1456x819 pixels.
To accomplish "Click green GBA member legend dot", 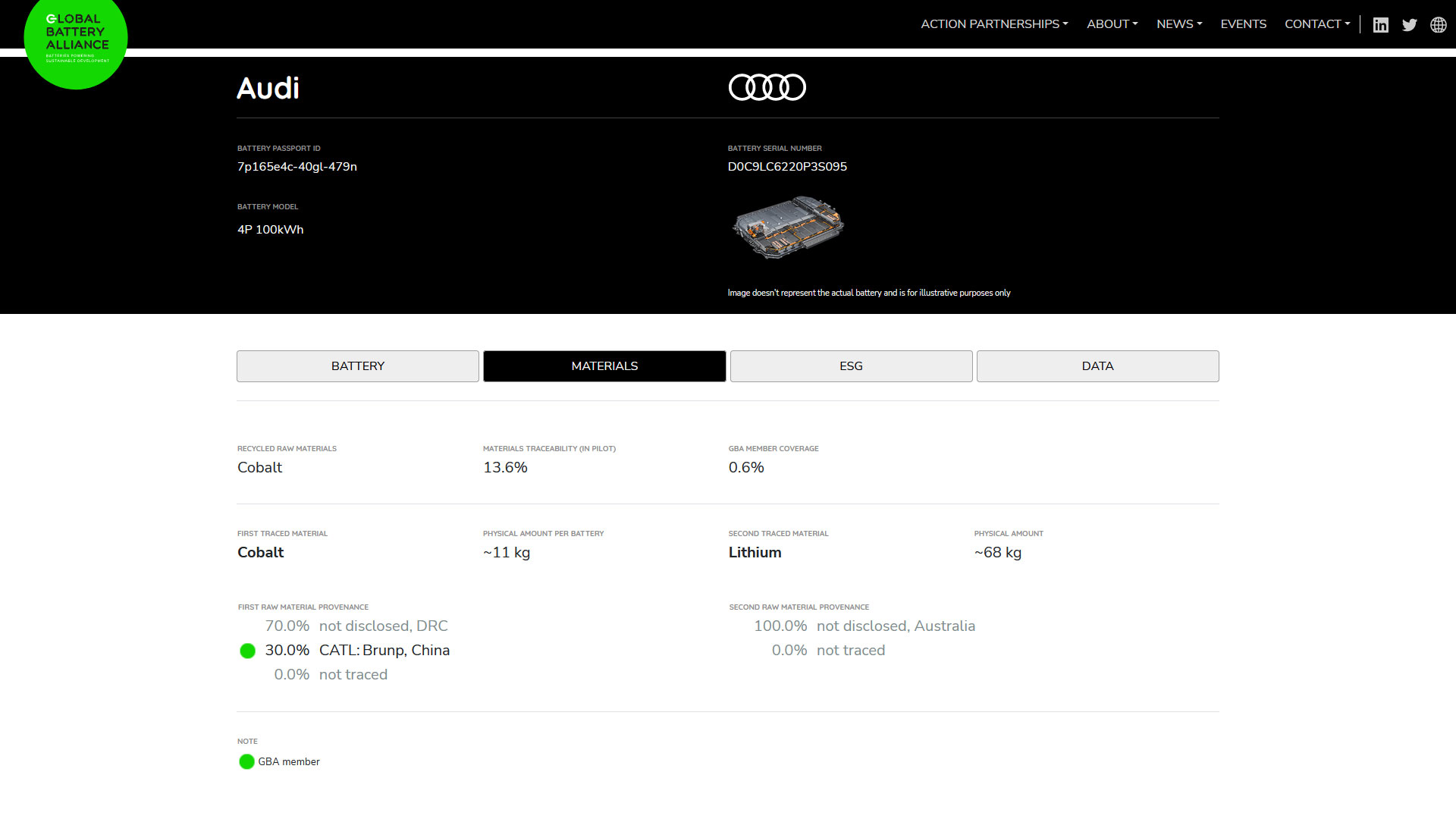I will pos(246,761).
